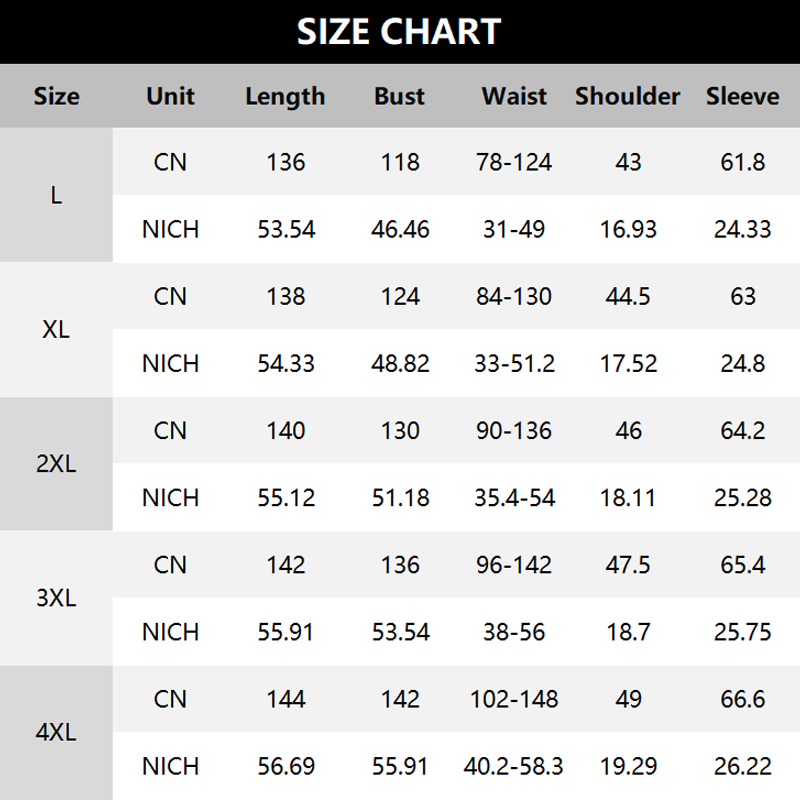The width and height of the screenshot is (800, 800).
Task: Select sleeve value 61.8
Action: 742,162
